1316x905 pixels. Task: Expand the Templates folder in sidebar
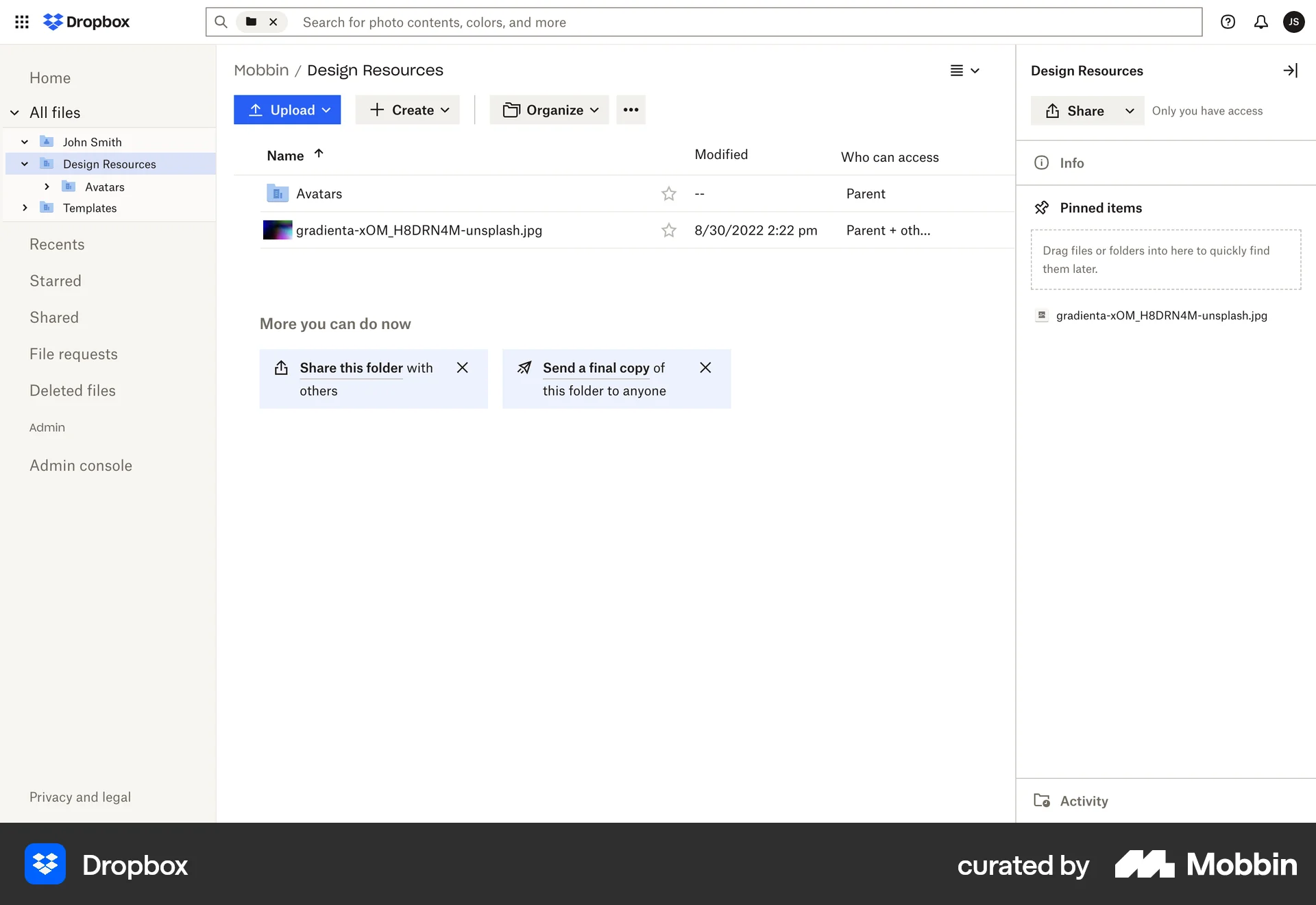pyautogui.click(x=25, y=208)
